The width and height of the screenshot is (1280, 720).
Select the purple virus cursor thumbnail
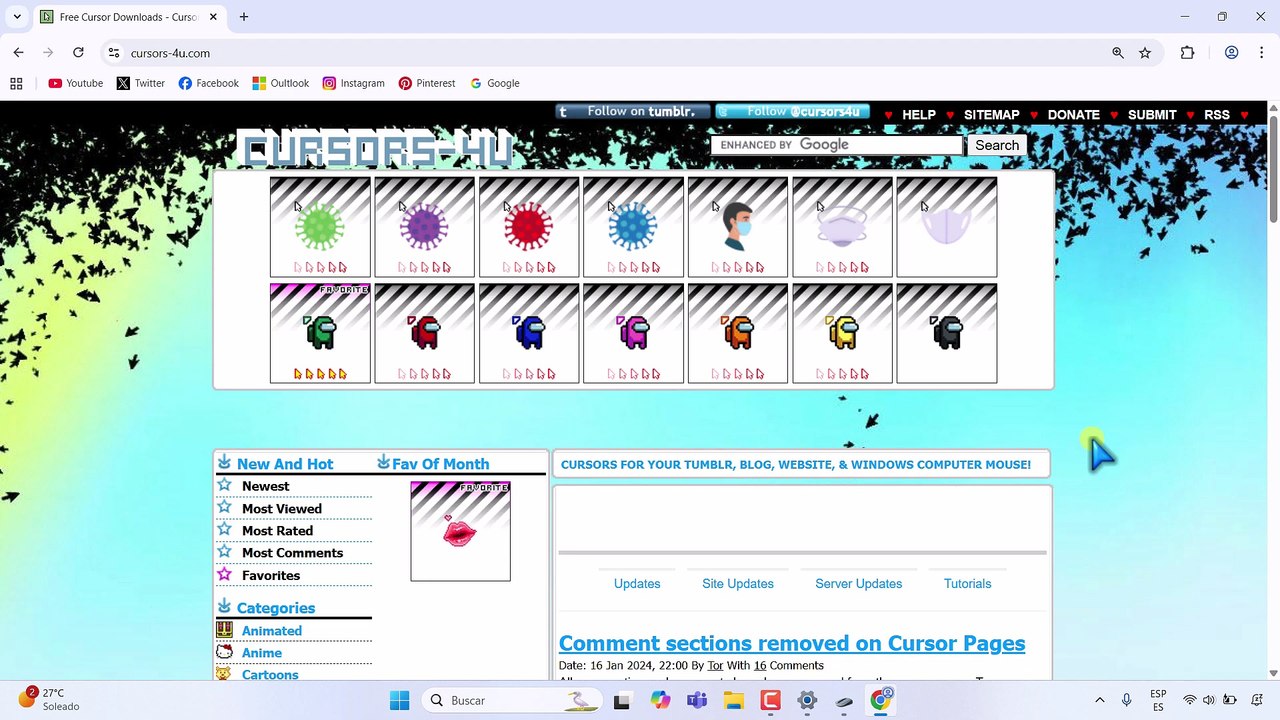point(424,227)
